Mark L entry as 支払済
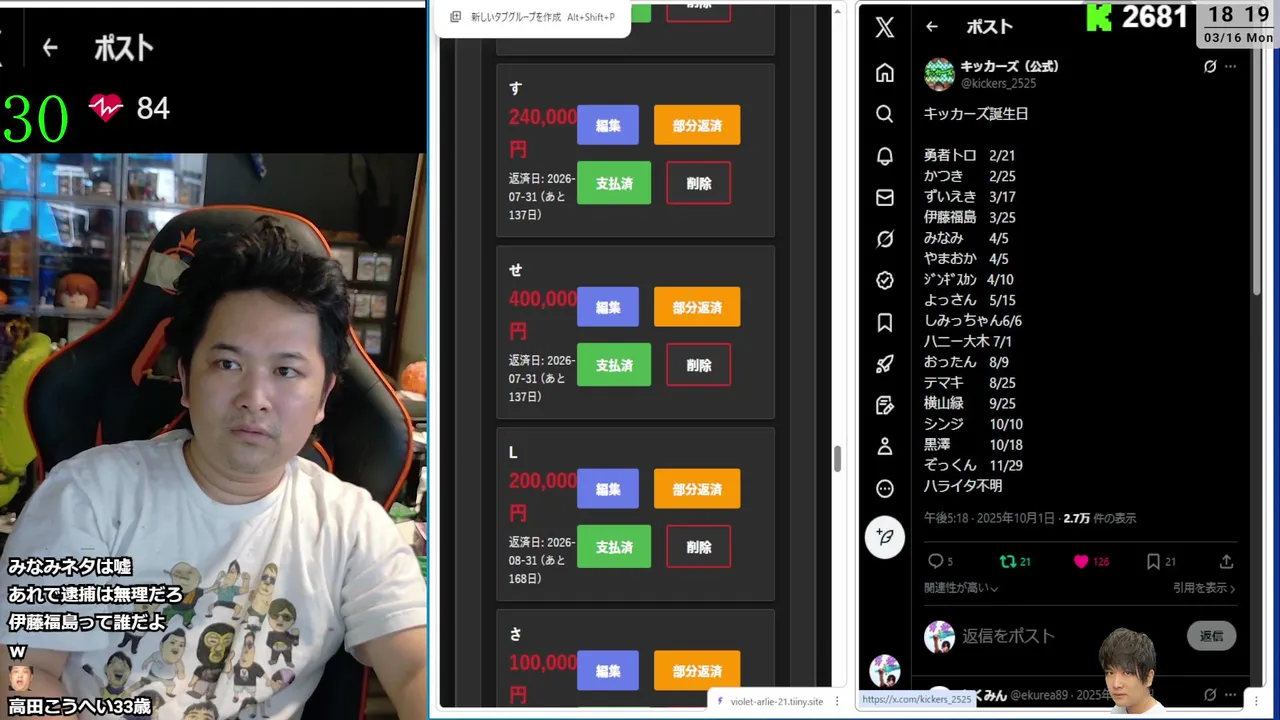 (x=614, y=547)
